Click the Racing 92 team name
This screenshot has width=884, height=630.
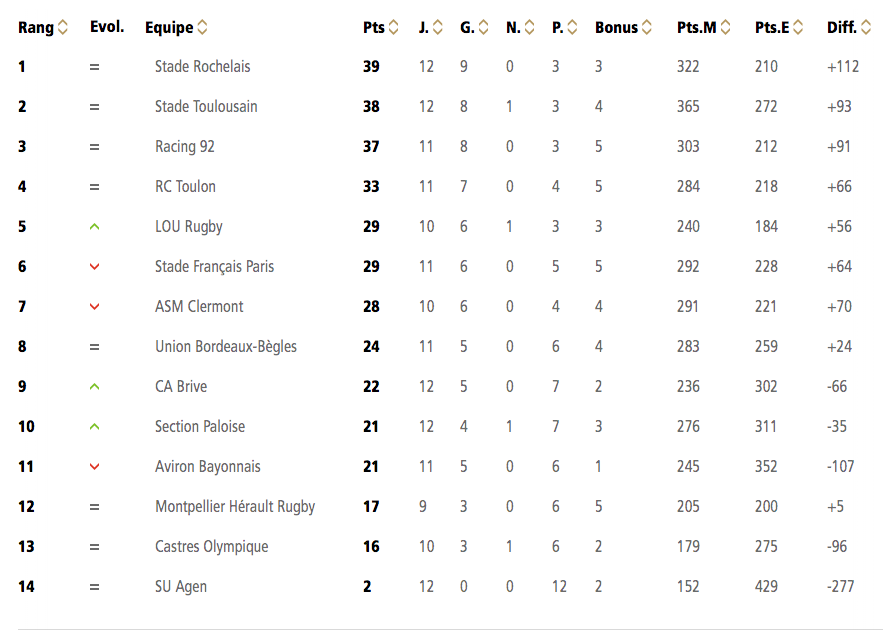pyautogui.click(x=185, y=147)
